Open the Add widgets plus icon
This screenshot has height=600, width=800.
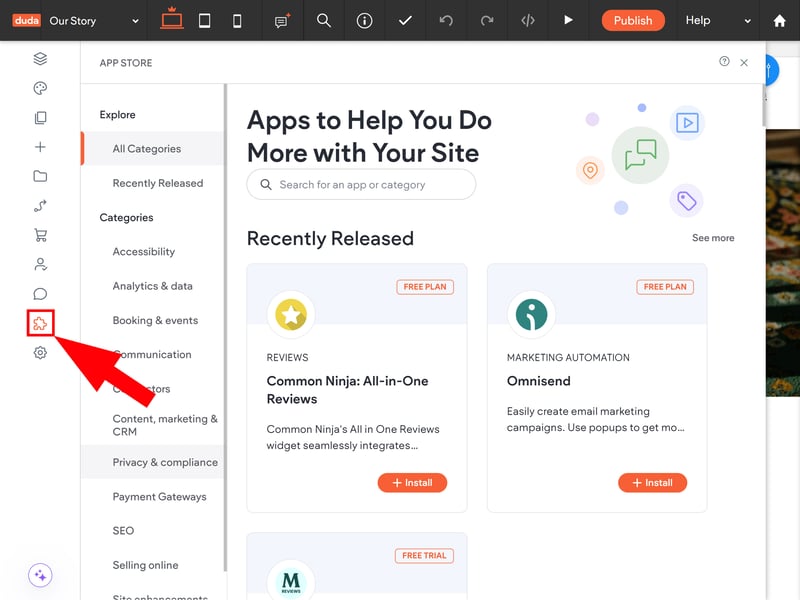click(x=40, y=147)
